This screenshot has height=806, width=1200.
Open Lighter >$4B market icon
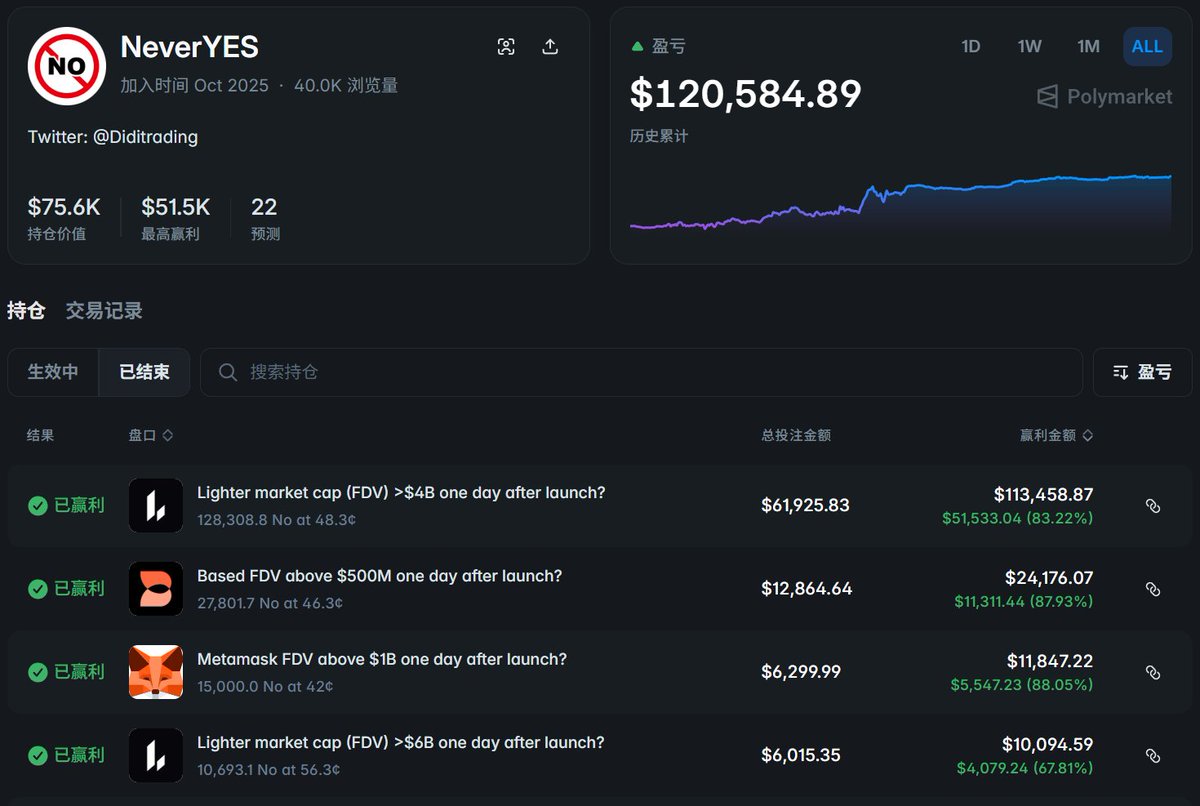(x=156, y=505)
